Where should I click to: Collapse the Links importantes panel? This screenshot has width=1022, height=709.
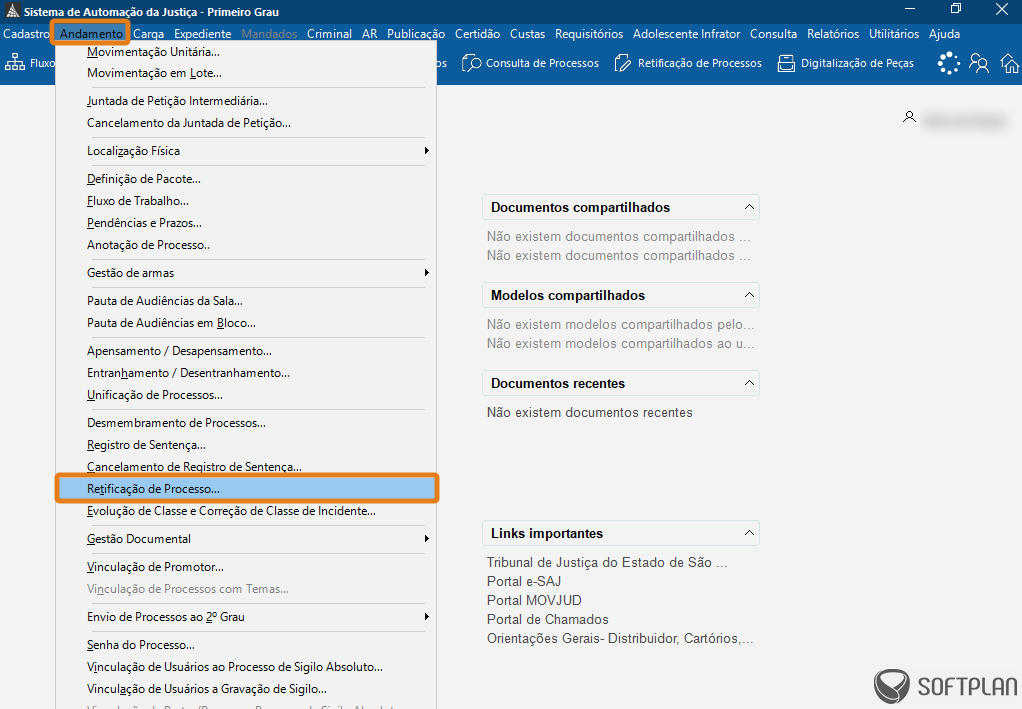click(x=749, y=533)
